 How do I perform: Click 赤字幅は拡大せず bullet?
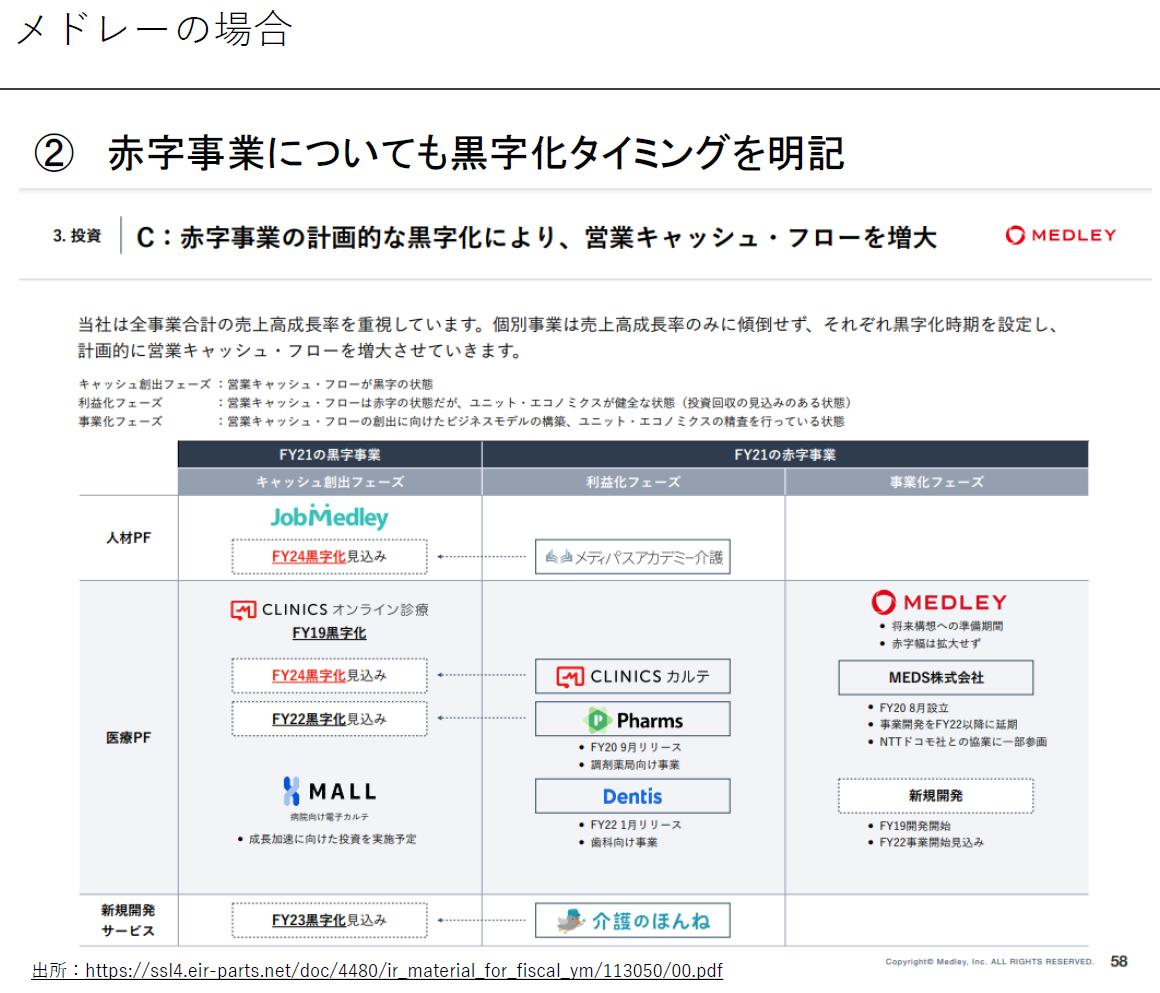tap(936, 644)
